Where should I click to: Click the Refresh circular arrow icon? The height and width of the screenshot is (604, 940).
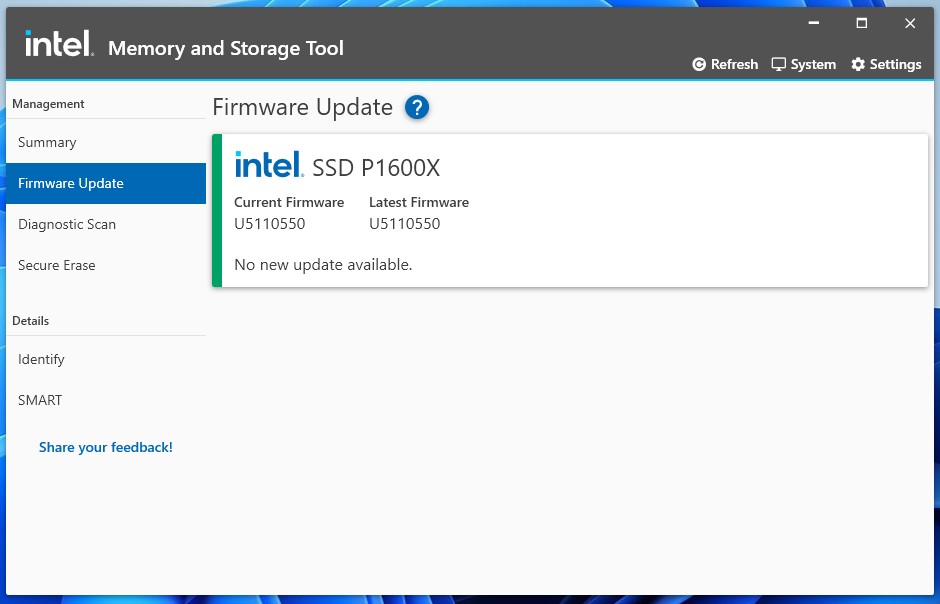(x=699, y=64)
